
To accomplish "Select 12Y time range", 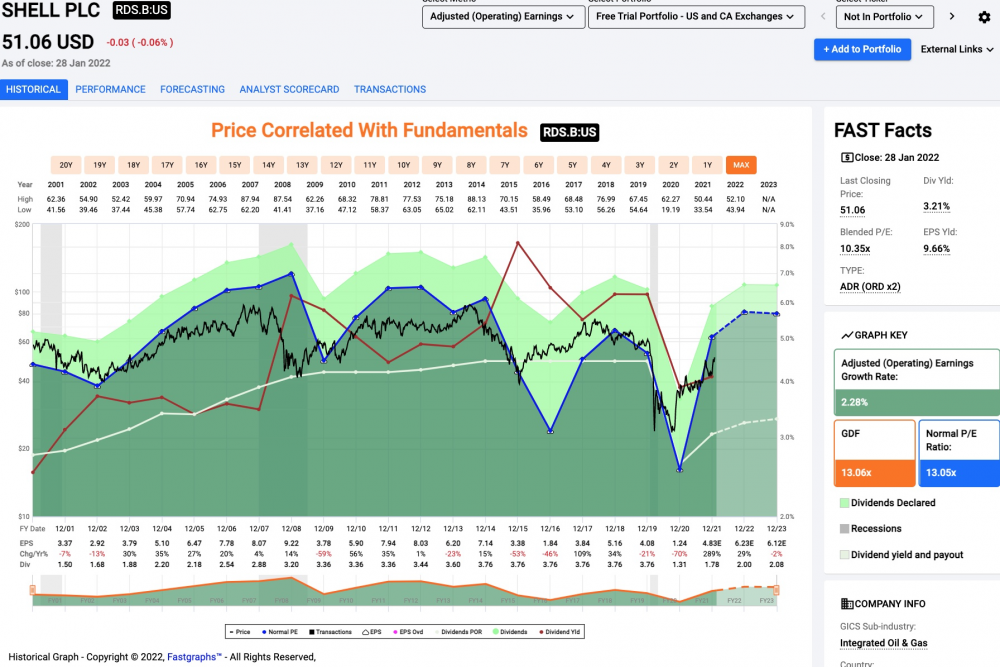I will pyautogui.click(x=336, y=165).
